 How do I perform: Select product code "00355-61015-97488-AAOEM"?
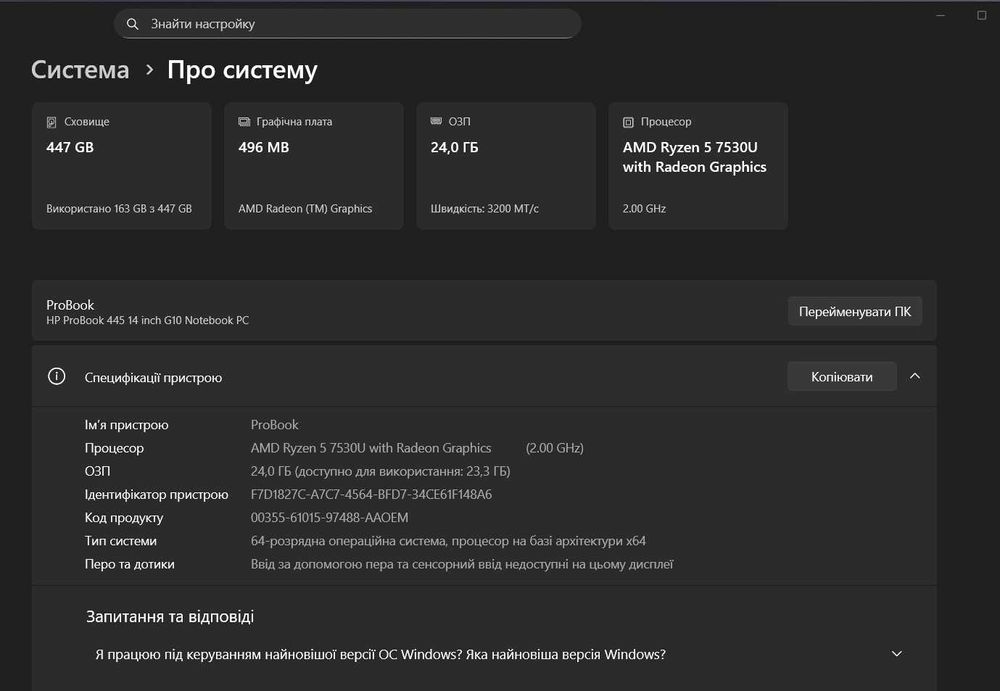click(329, 517)
